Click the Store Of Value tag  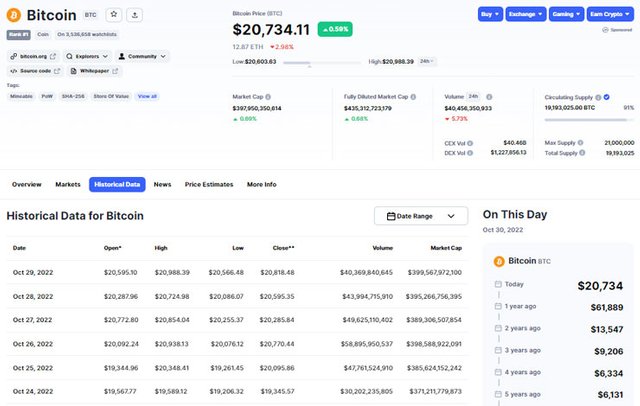click(111, 96)
